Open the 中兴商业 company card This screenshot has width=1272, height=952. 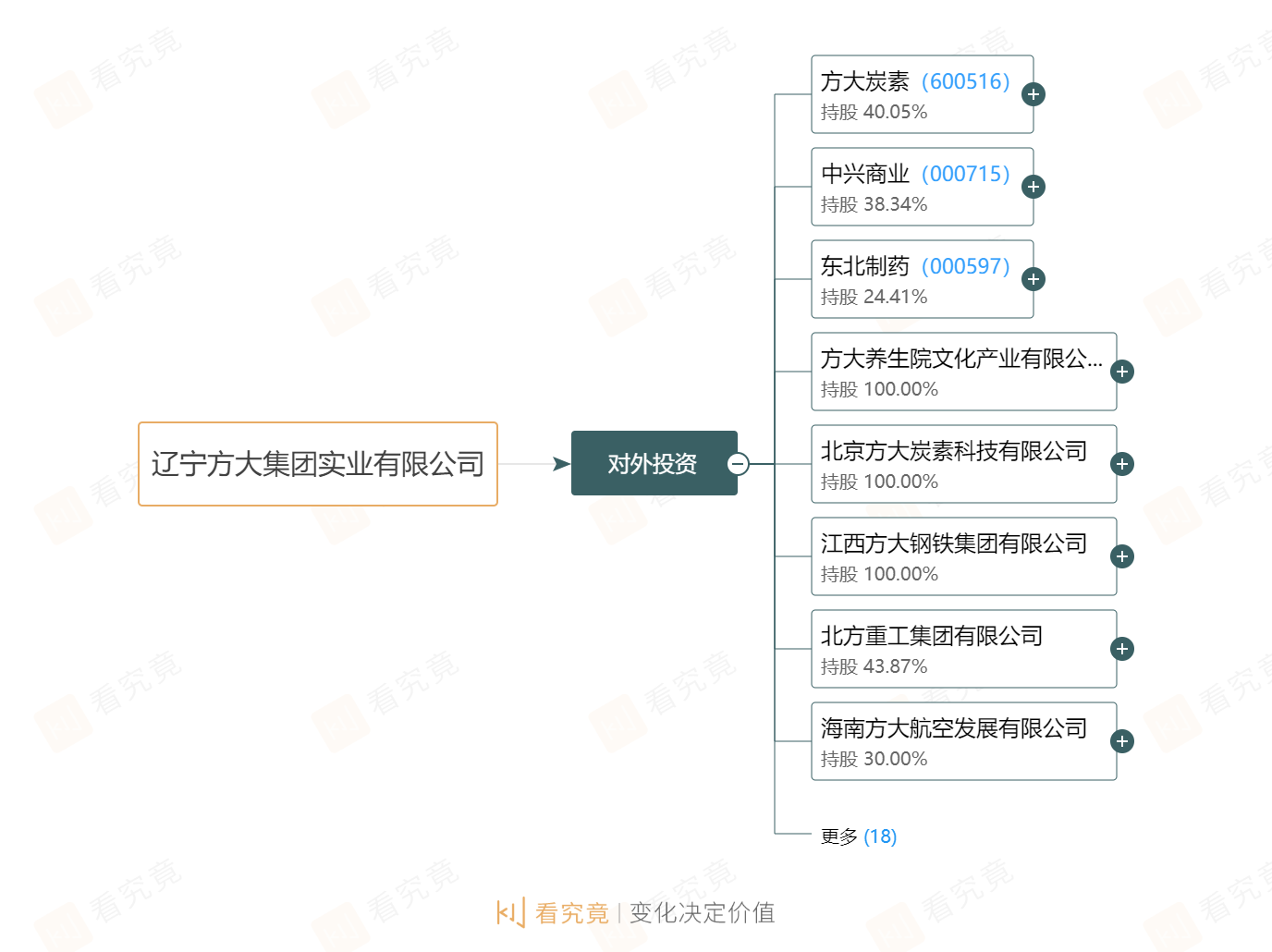923,187
